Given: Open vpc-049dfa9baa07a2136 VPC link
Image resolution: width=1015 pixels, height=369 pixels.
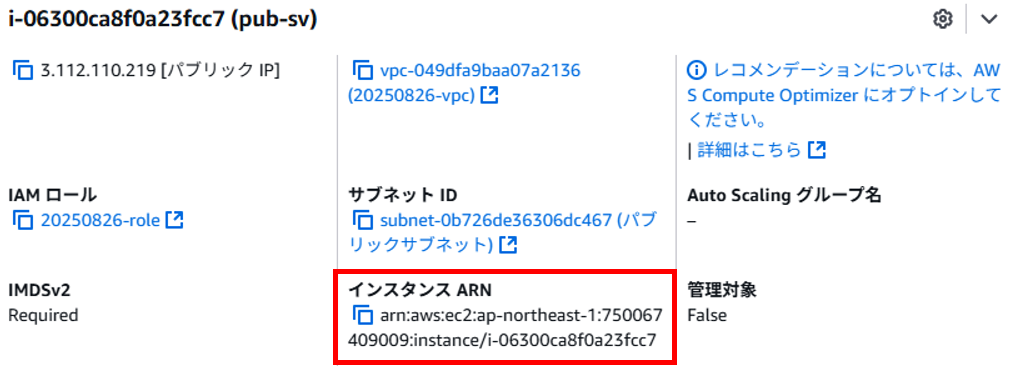Looking at the screenshot, I should tap(463, 82).
